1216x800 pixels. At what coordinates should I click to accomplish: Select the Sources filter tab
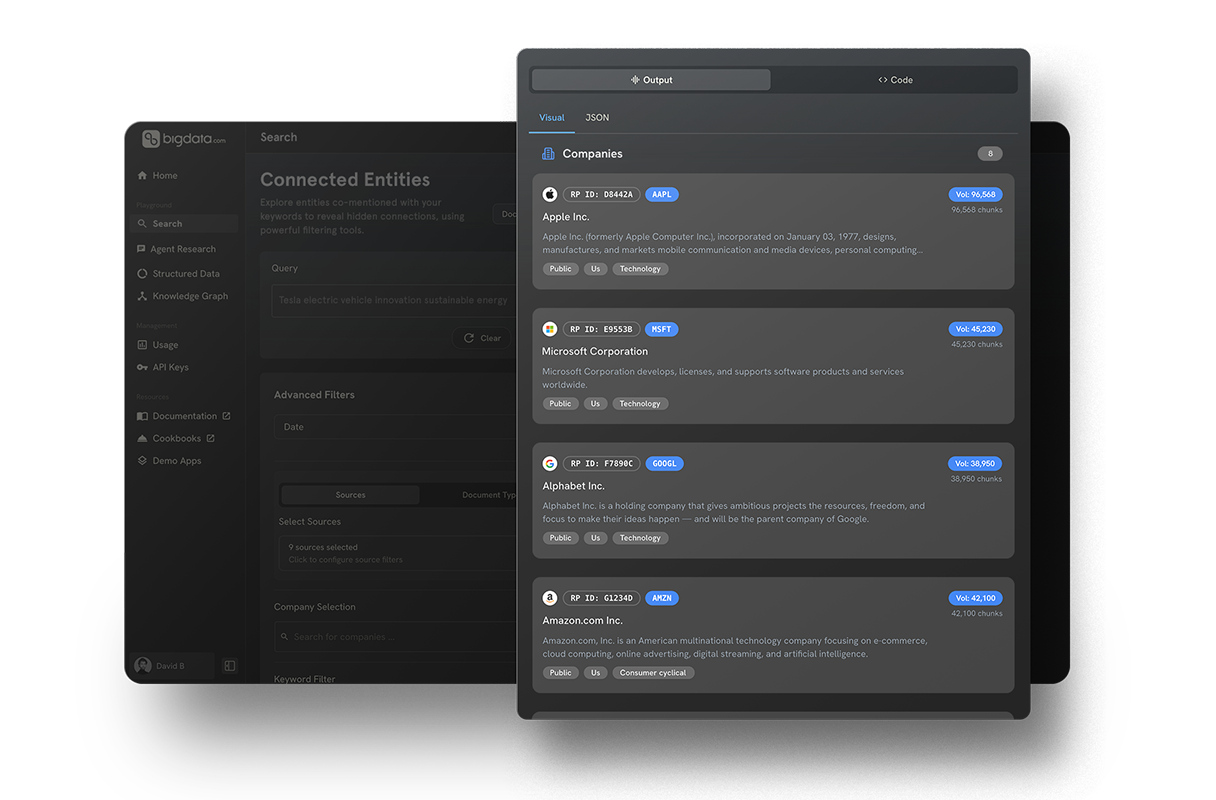[x=350, y=495]
